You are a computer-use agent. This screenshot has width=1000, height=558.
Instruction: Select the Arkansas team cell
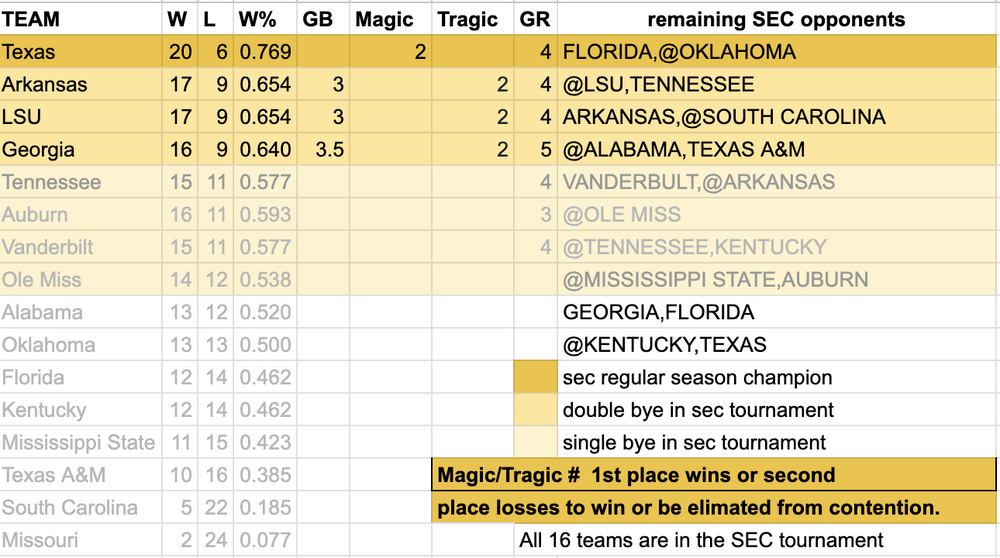pos(80,85)
